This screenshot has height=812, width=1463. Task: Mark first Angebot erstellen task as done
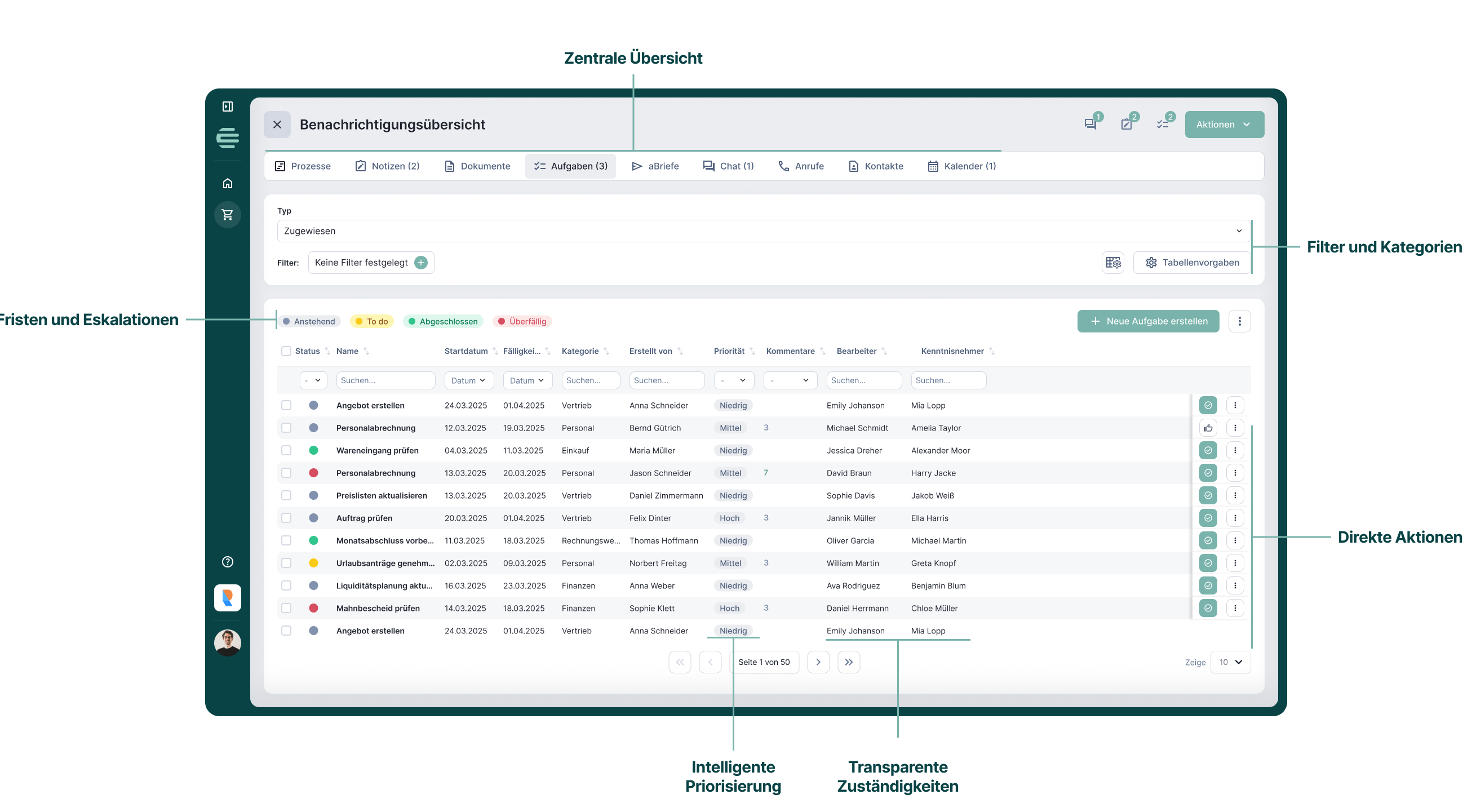(x=1208, y=405)
